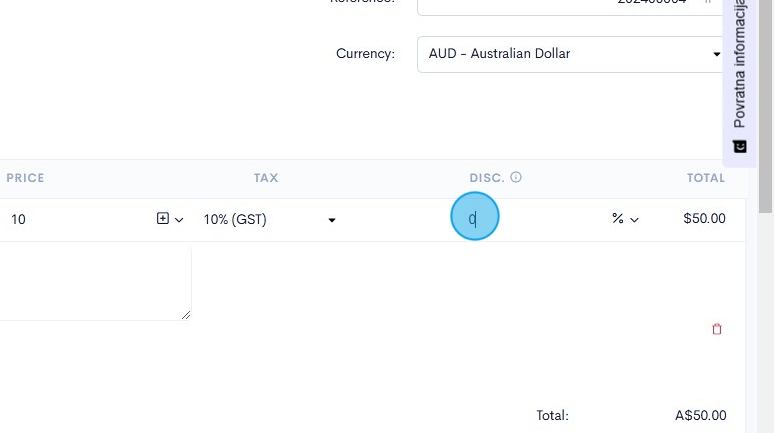The height and width of the screenshot is (433, 774).
Task: Click the TAX column header
Action: 266,178
